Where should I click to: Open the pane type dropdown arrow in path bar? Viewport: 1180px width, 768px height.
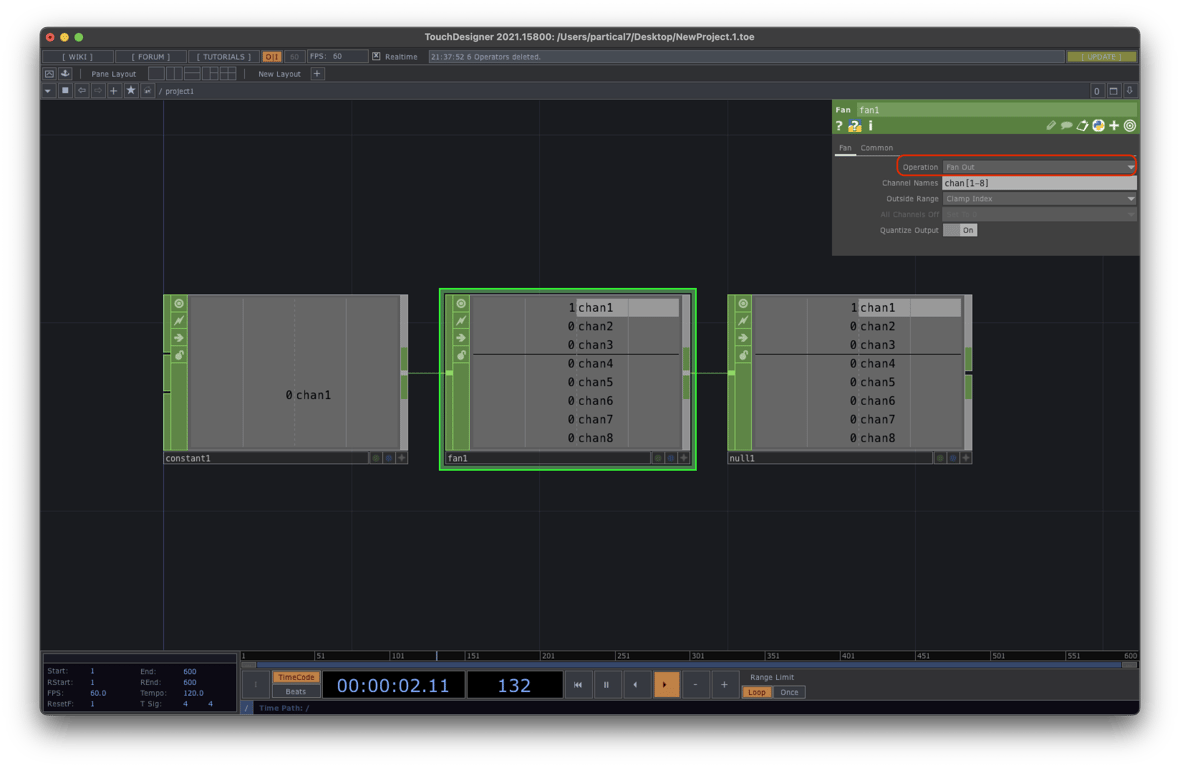48,91
